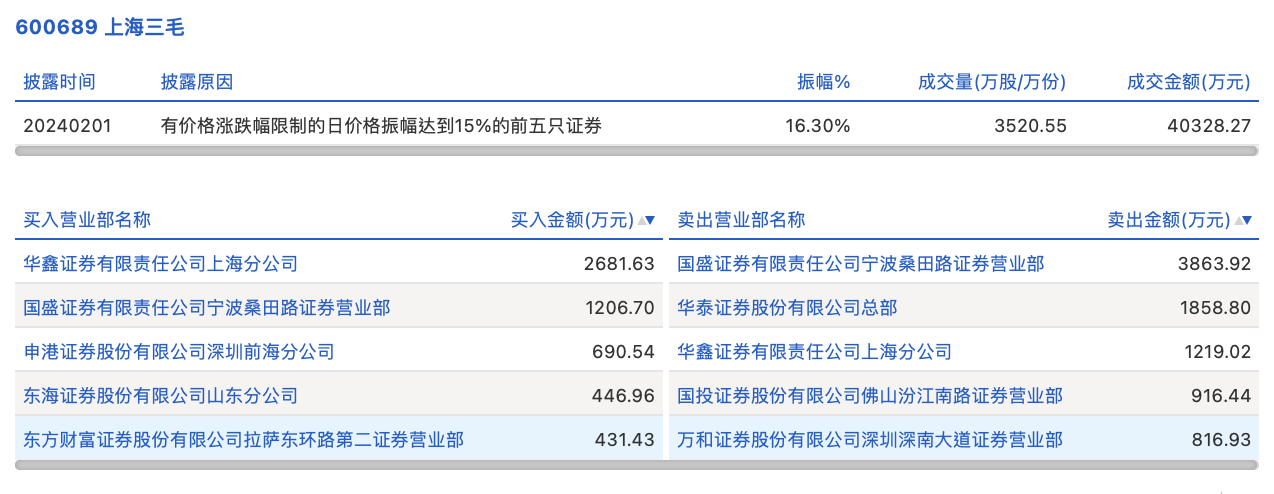This screenshot has width=1274, height=494.
Task: Sort by 买入金额(万元) column header
Action: point(571,221)
